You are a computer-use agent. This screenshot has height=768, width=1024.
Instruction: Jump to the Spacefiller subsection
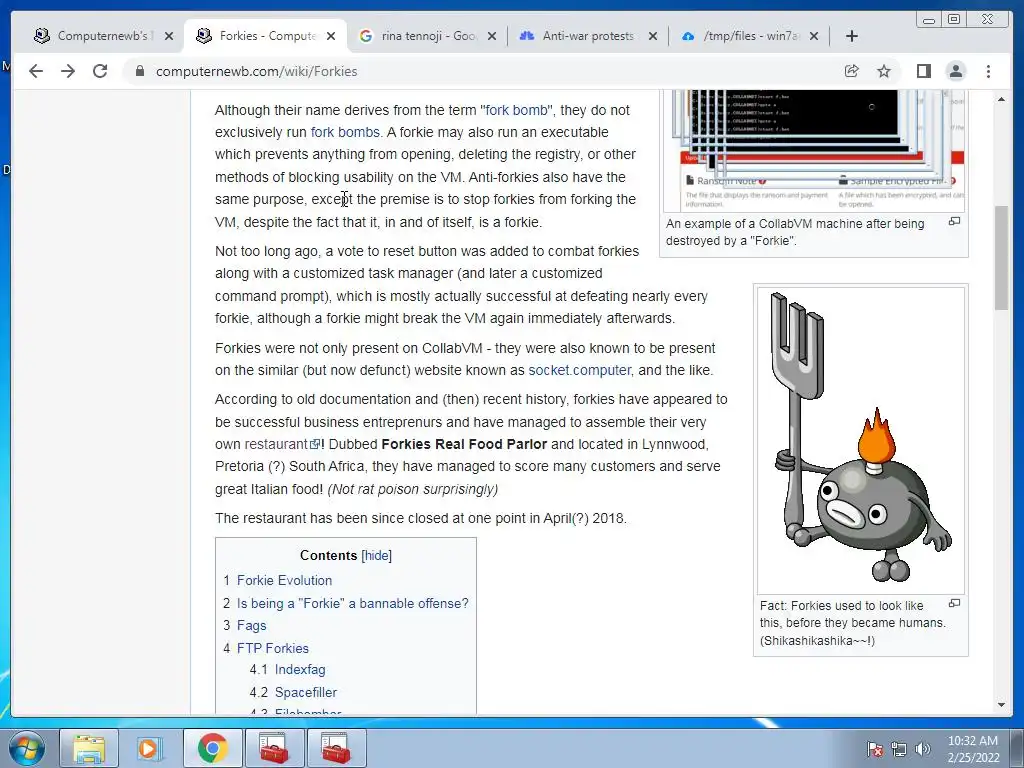[x=306, y=692]
